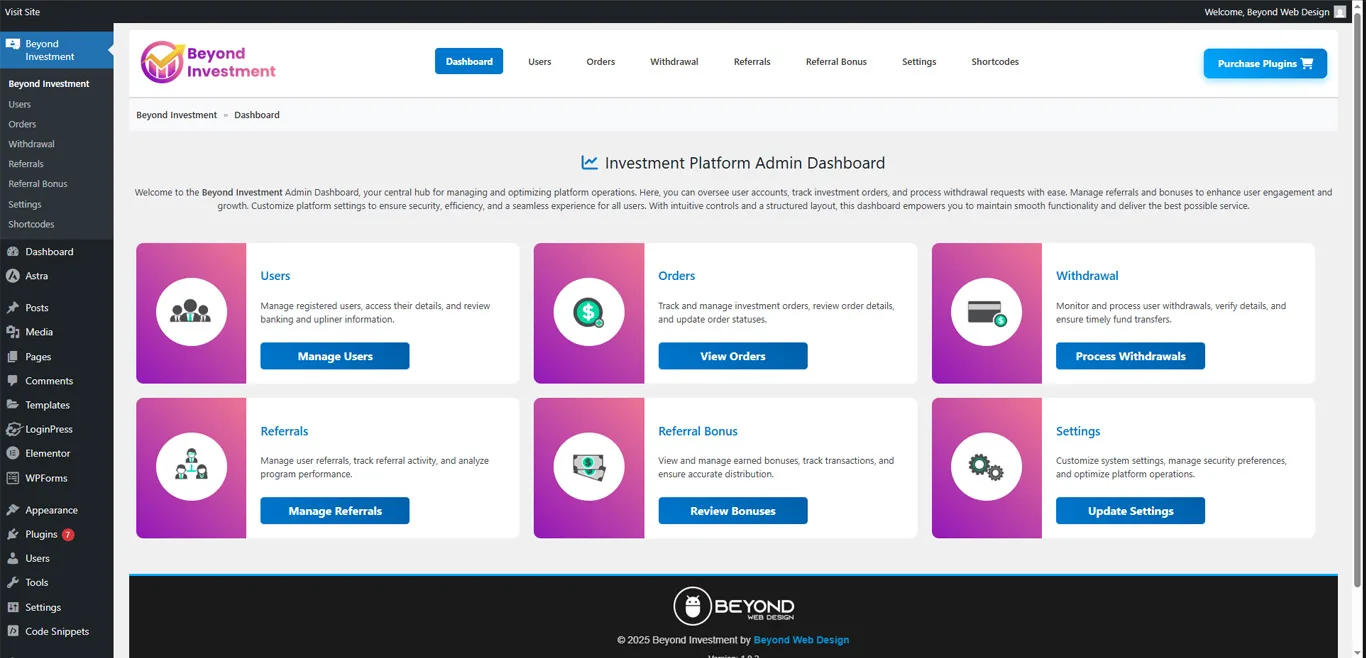Viewport: 1366px width, 658px height.
Task: Click the Dashboard gauge icon in WordPress sidebar
Action: 12,252
